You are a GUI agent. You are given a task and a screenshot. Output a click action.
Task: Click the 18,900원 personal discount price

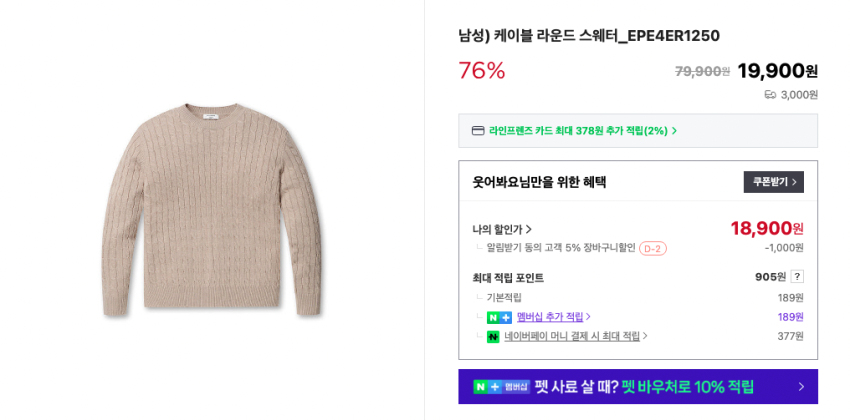click(x=766, y=229)
